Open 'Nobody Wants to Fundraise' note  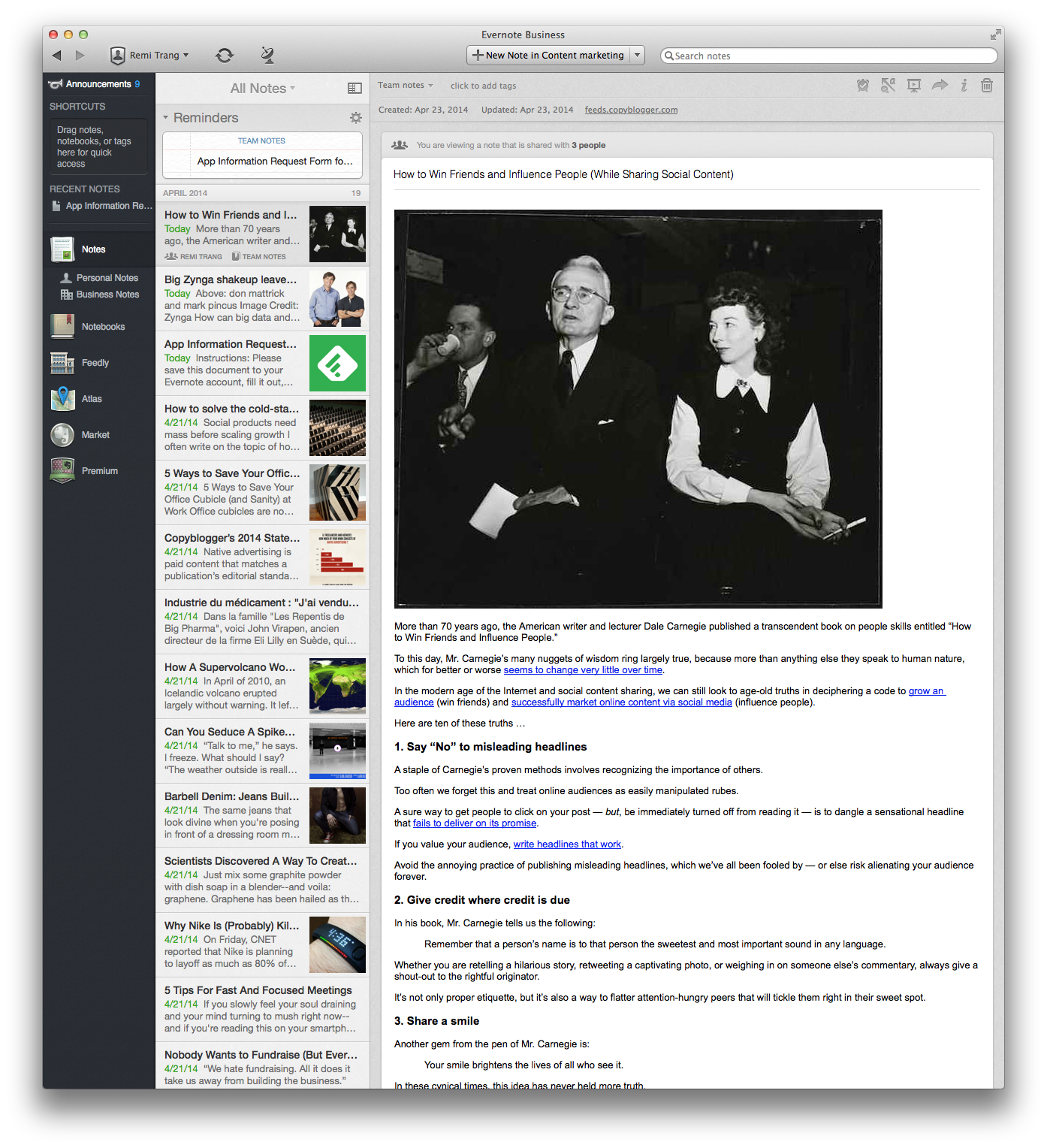[262, 1066]
